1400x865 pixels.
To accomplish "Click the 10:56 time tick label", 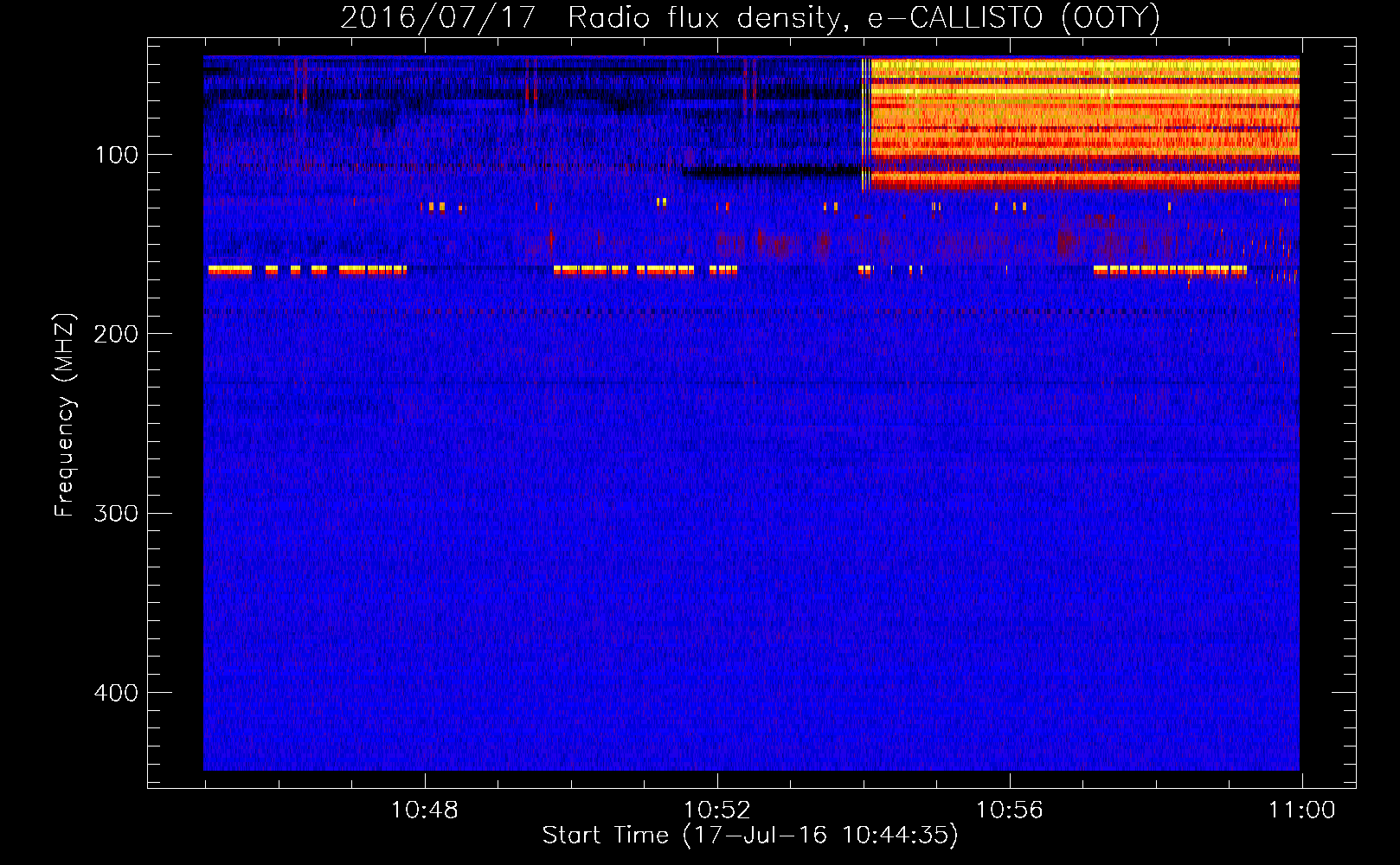I will [1010, 811].
